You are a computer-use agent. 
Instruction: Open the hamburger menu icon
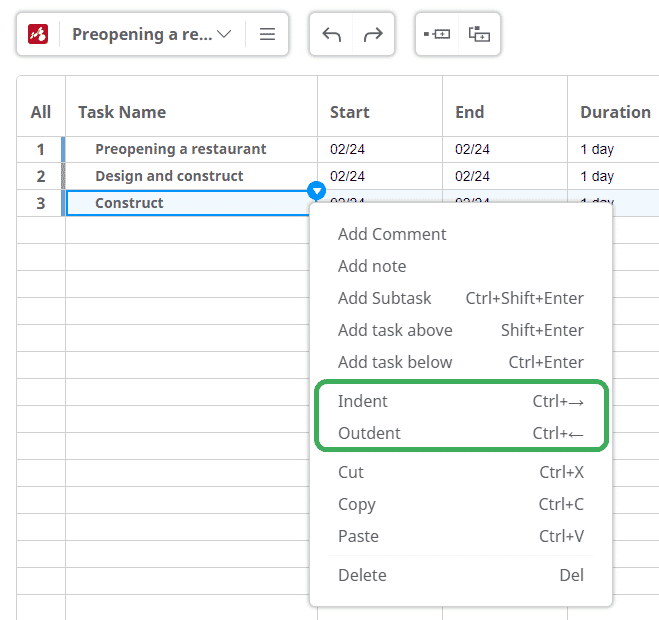267,34
